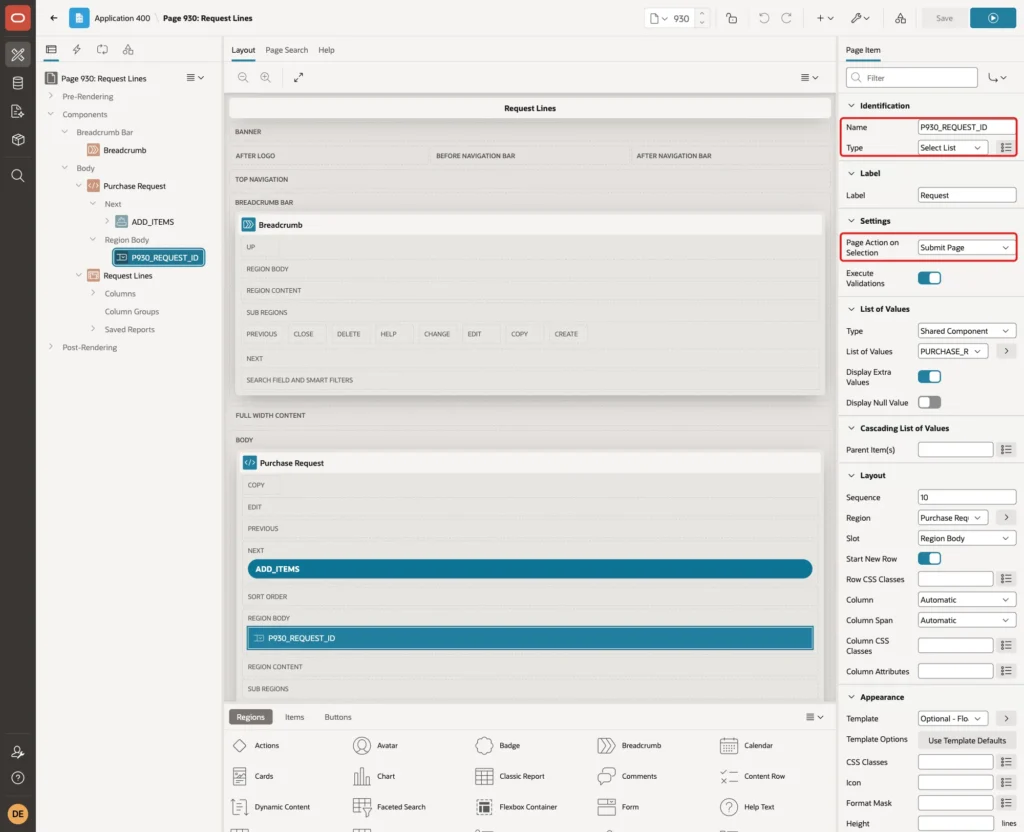Select the Request Lines region in tree
This screenshot has height=832, width=1024.
(x=127, y=276)
